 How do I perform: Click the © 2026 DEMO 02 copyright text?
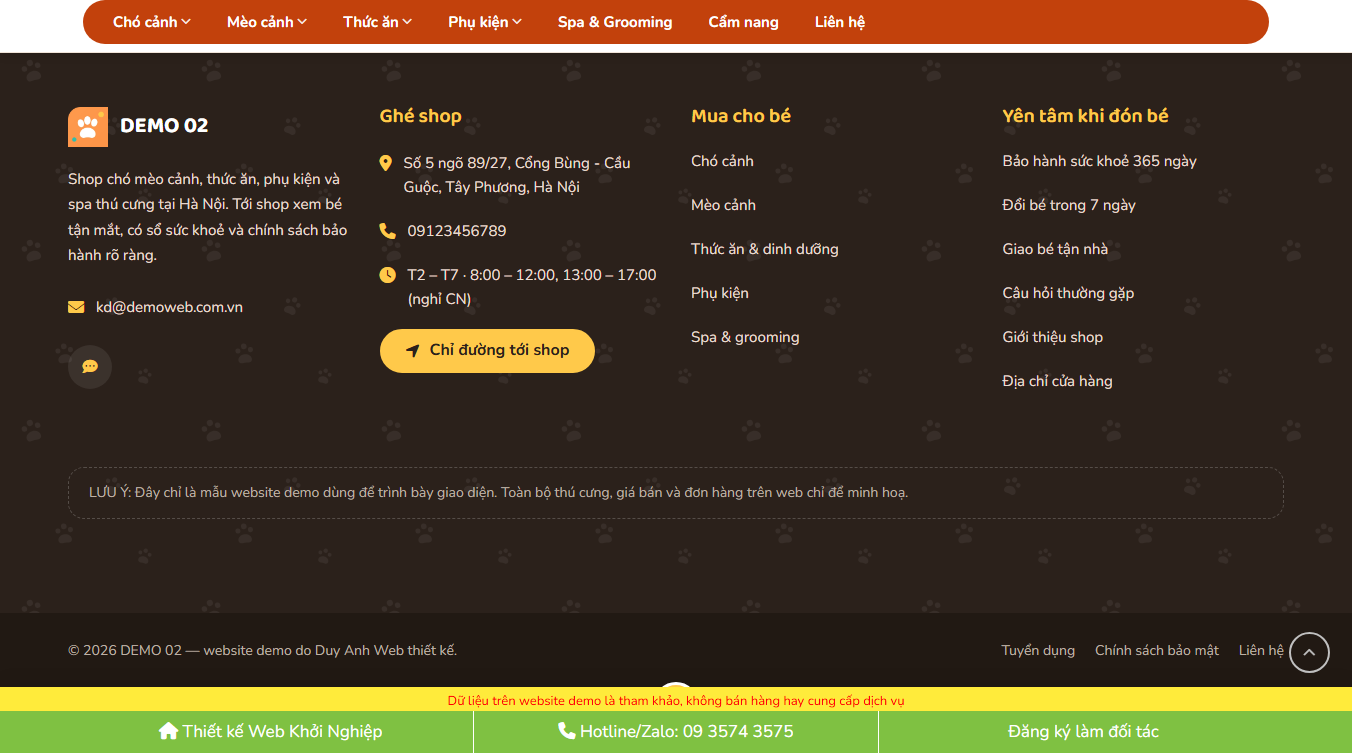point(262,650)
